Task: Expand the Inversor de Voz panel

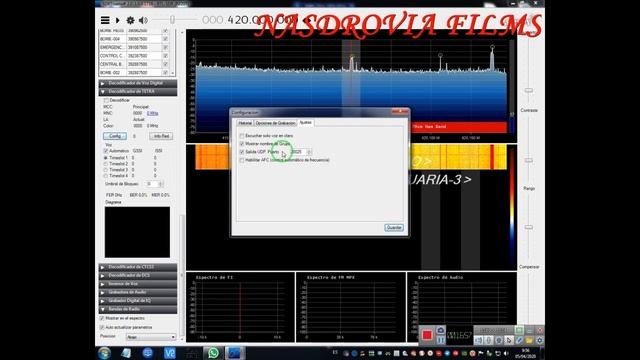Action: [x=138, y=284]
